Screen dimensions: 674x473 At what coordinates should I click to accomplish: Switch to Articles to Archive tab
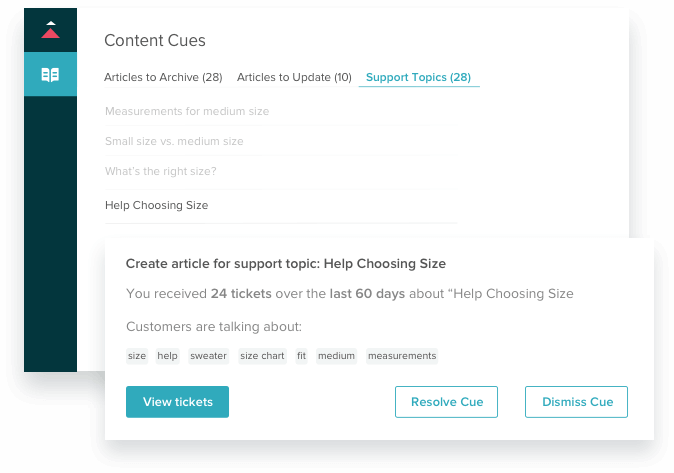tap(163, 77)
